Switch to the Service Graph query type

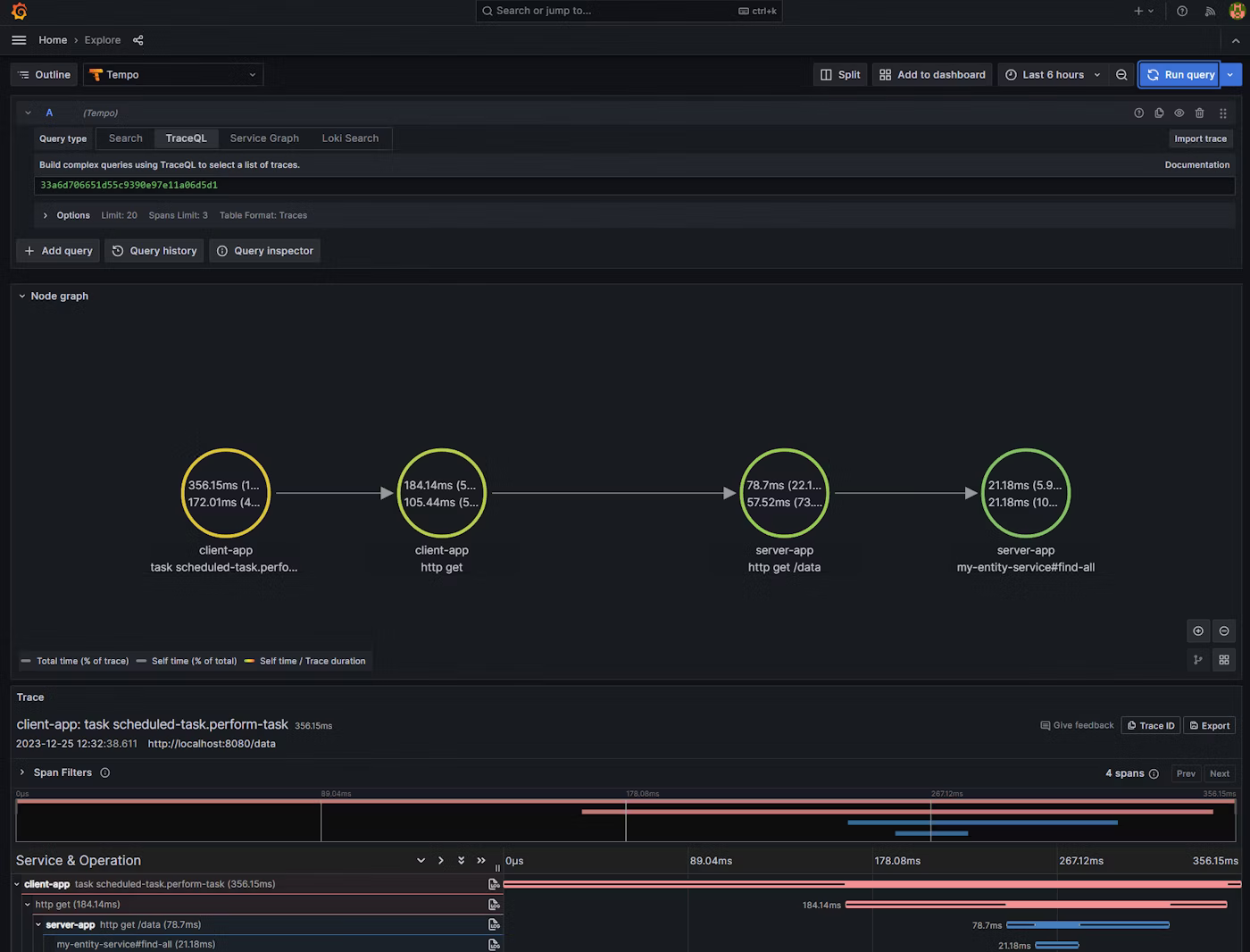pos(264,138)
